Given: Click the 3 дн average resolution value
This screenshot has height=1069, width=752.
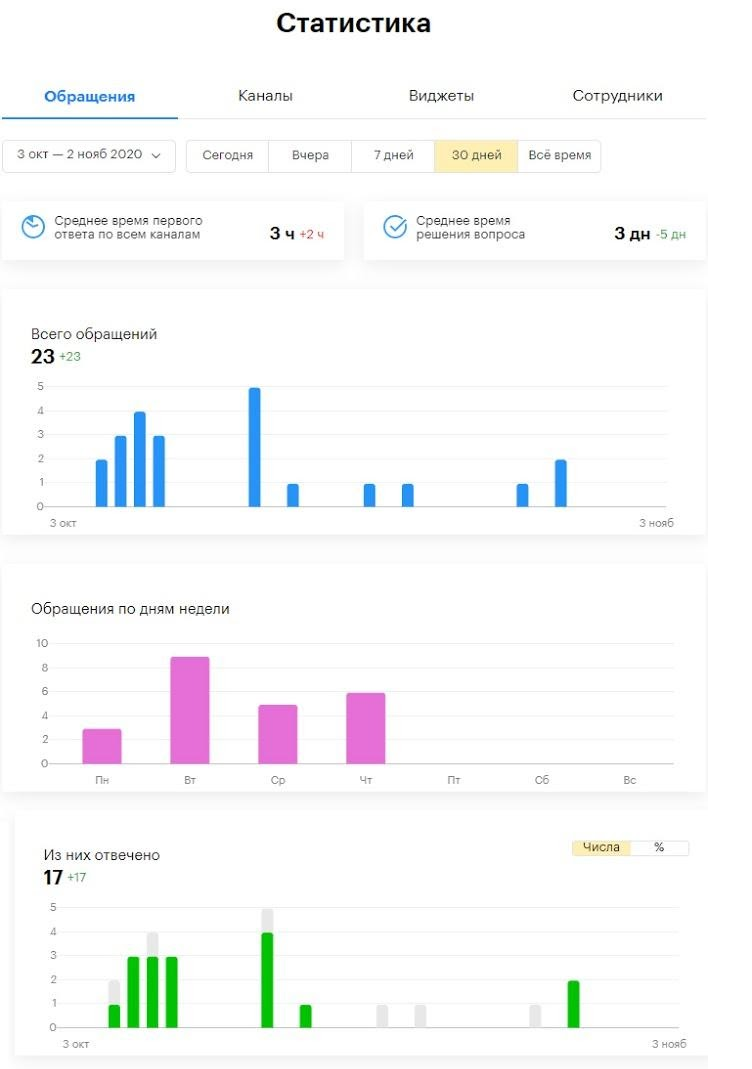Looking at the screenshot, I should pos(632,234).
